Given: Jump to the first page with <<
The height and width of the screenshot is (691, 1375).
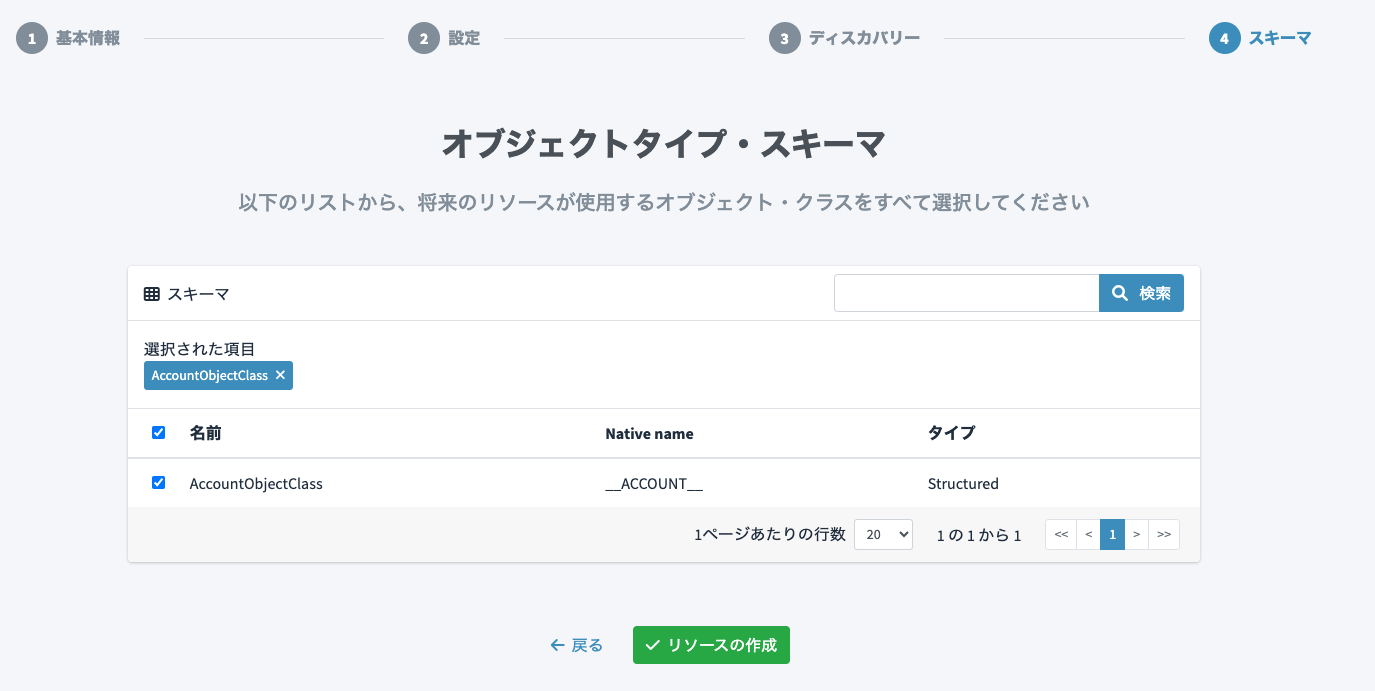Looking at the screenshot, I should point(1061,534).
